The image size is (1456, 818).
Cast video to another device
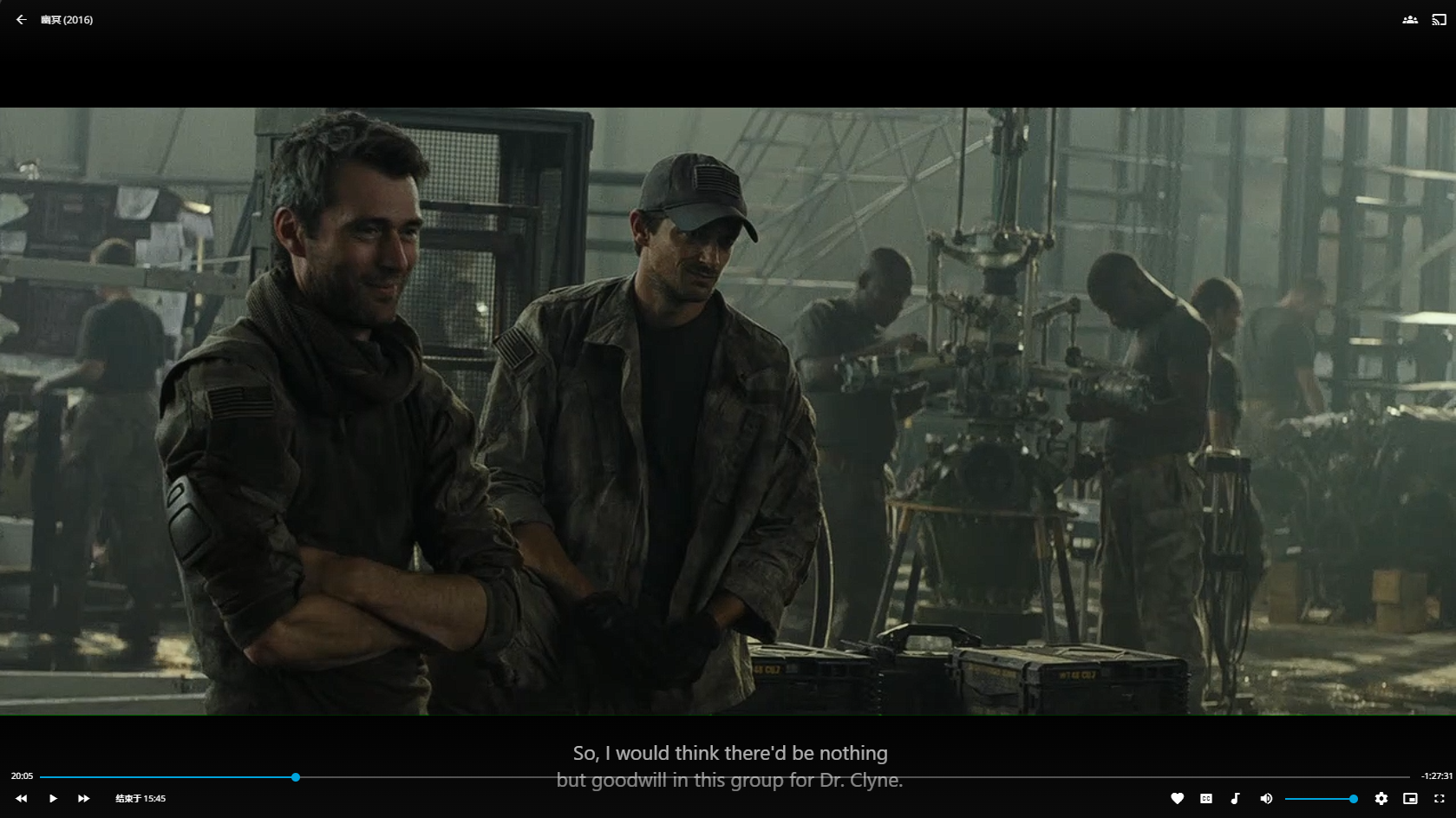[x=1439, y=20]
